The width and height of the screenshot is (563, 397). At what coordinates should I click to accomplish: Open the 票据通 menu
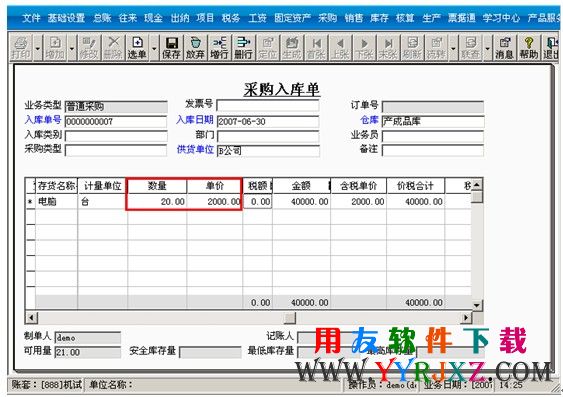(x=461, y=18)
